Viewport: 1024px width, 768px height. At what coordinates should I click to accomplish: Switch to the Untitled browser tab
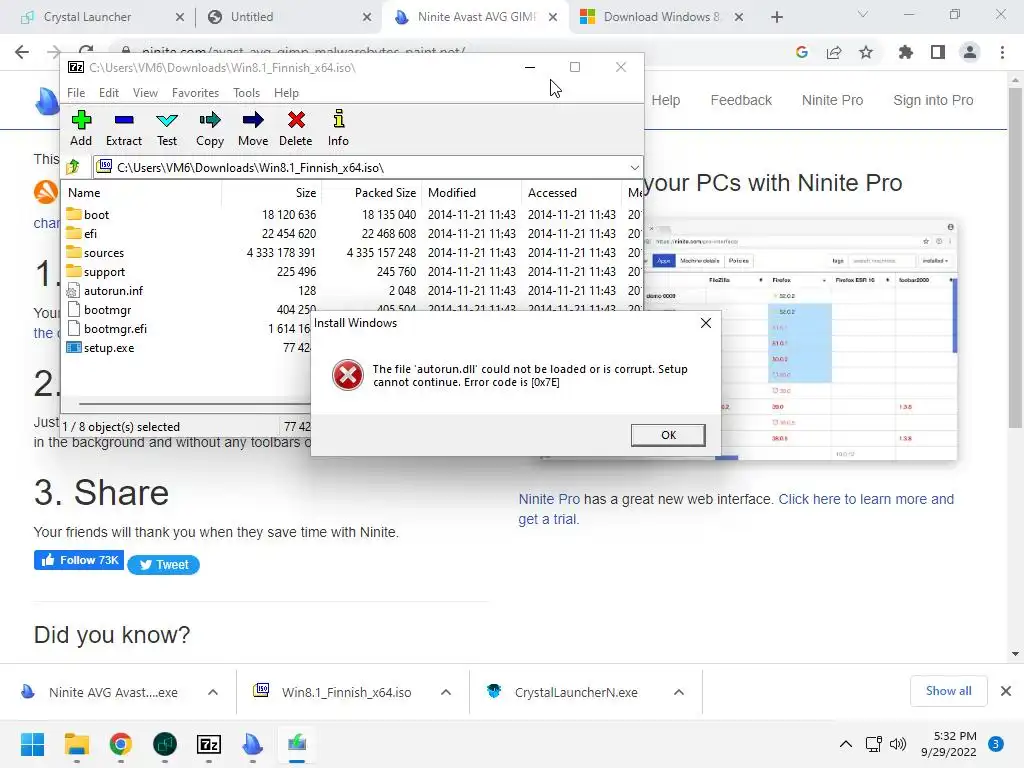point(251,17)
